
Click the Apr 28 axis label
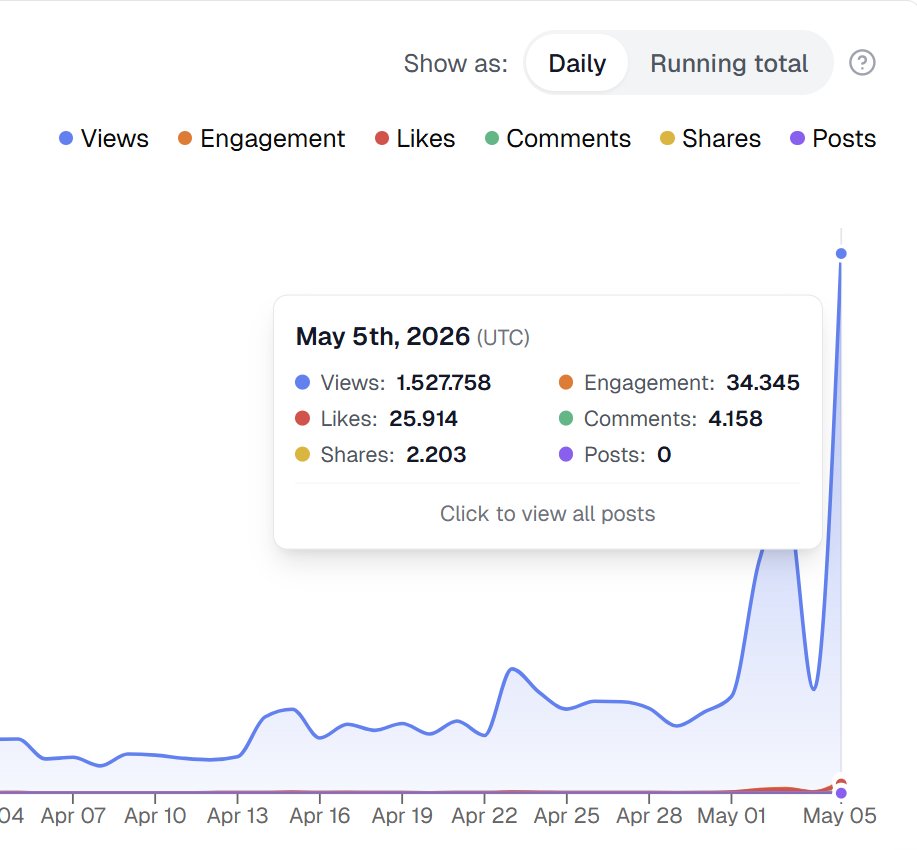click(x=649, y=815)
